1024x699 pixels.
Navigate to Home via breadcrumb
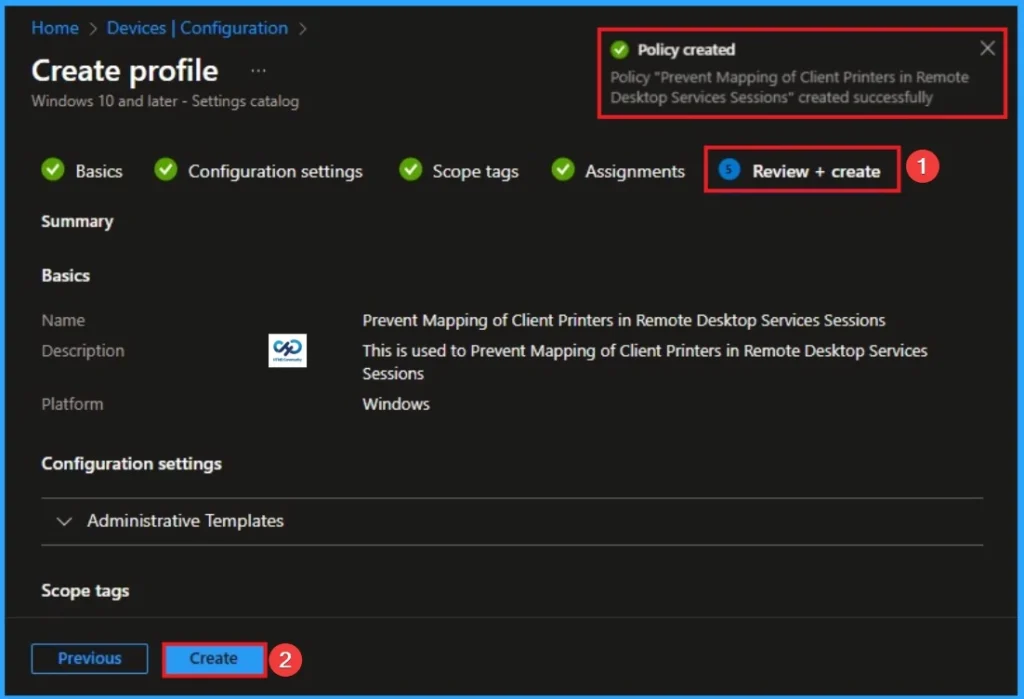[55, 28]
